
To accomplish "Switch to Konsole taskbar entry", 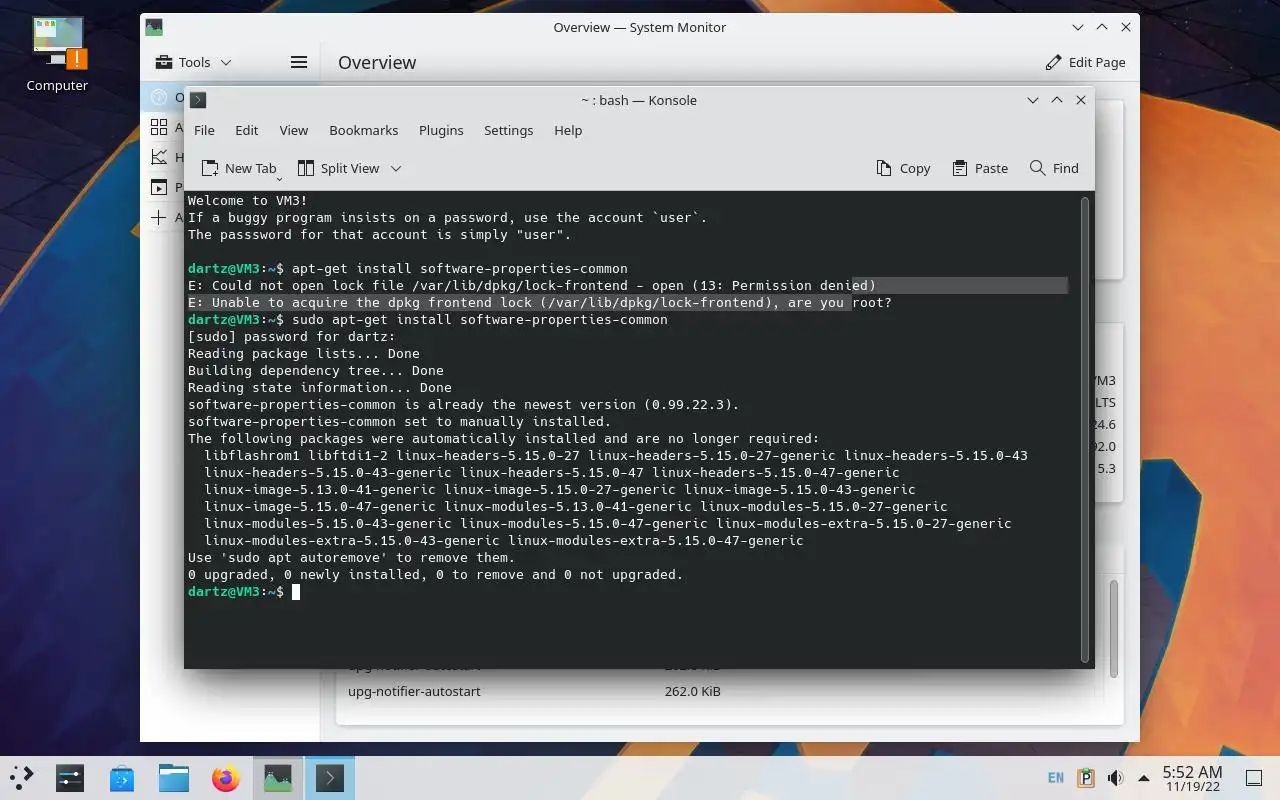I will click(330, 777).
